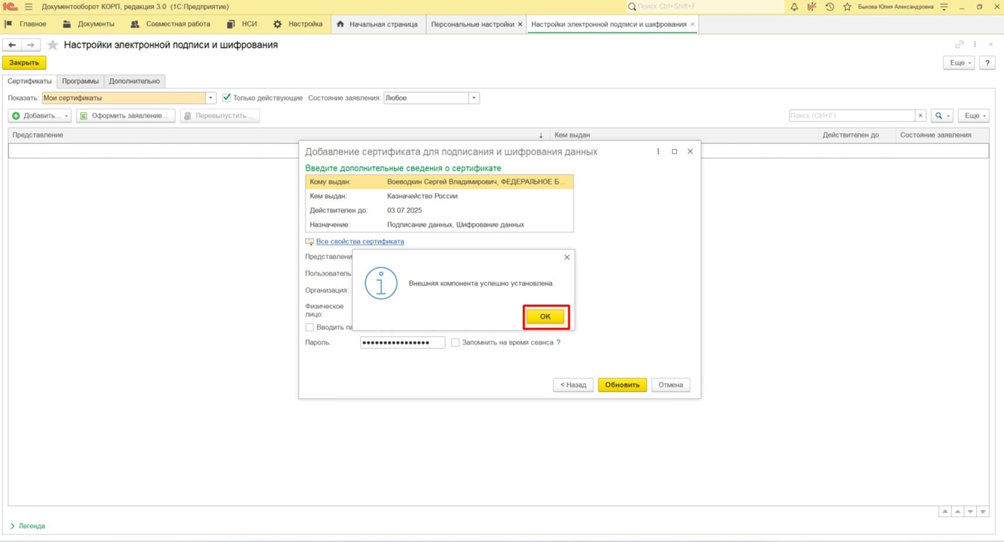The image size is (1004, 542).
Task: Select the Сертификаты tab
Action: pos(29,81)
